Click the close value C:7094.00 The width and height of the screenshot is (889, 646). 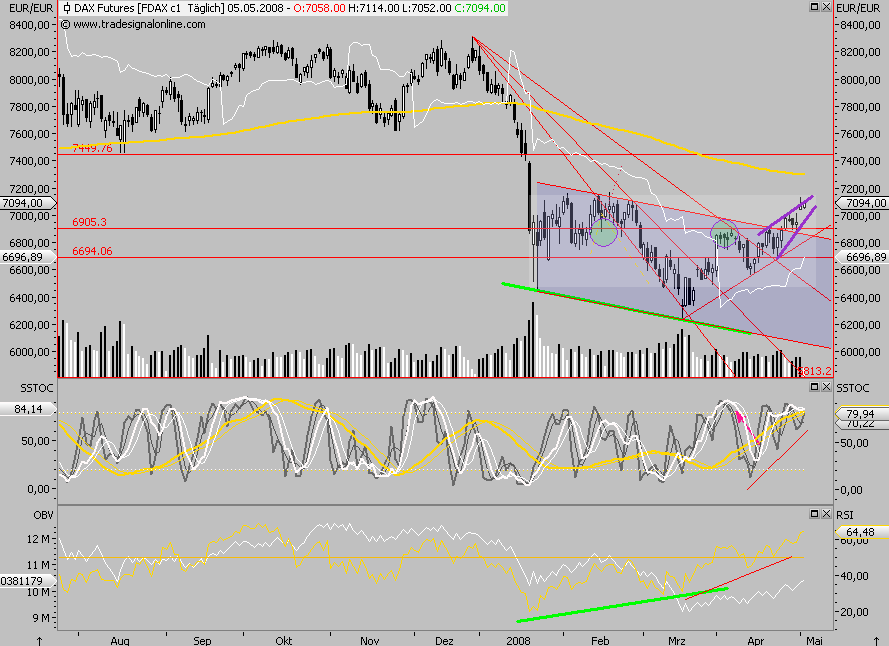click(x=479, y=8)
